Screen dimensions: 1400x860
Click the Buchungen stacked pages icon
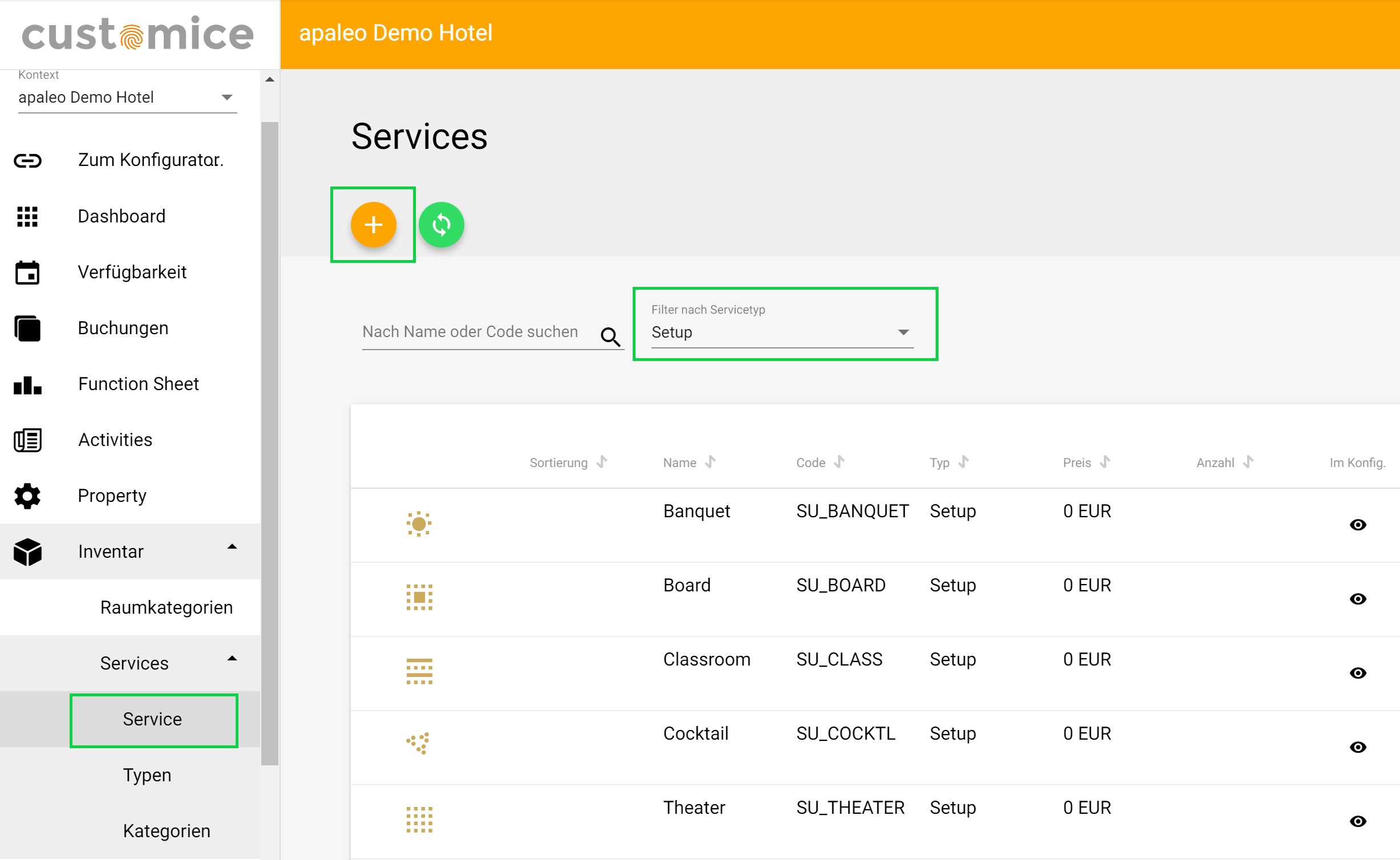coord(27,328)
